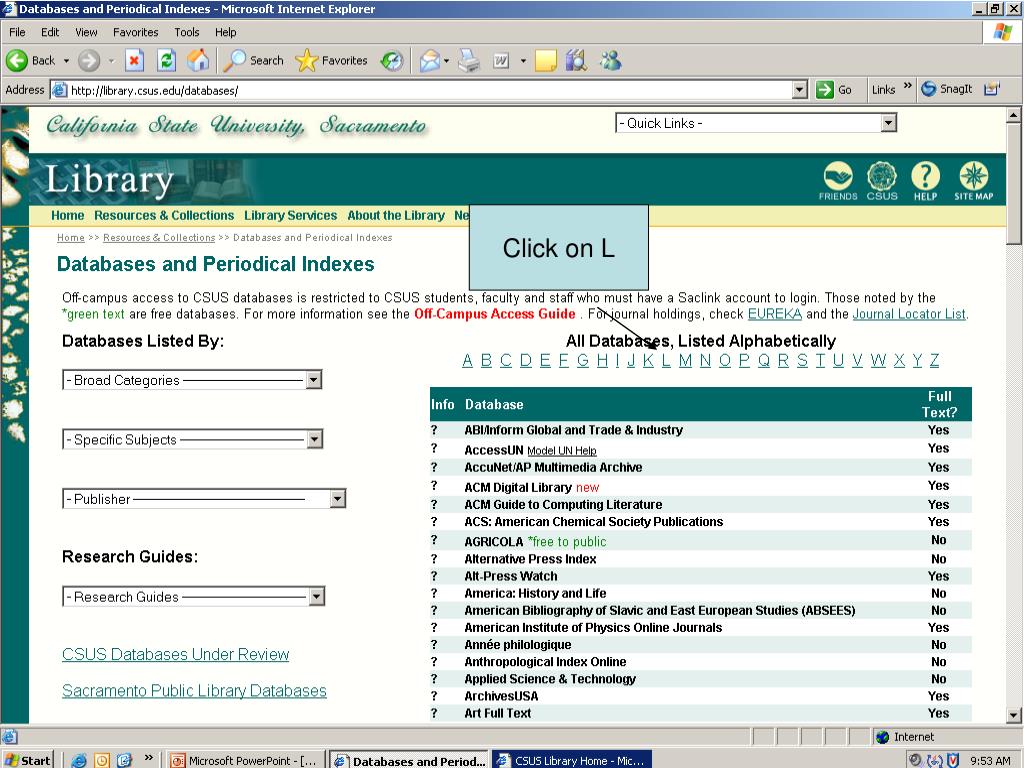Image resolution: width=1024 pixels, height=768 pixels.
Task: Open the EUREKA link
Action: point(775,314)
